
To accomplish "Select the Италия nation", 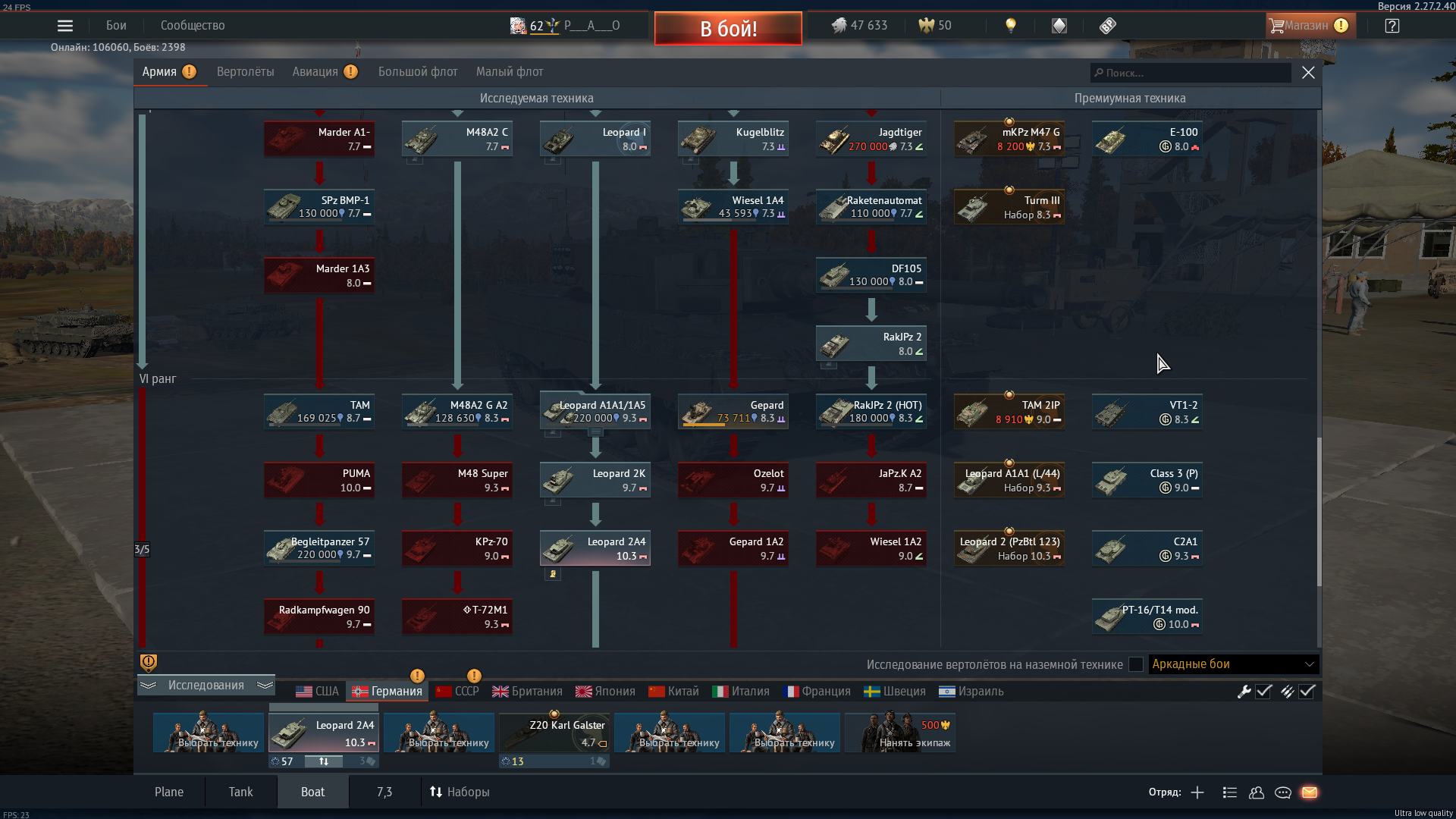I will point(741,692).
